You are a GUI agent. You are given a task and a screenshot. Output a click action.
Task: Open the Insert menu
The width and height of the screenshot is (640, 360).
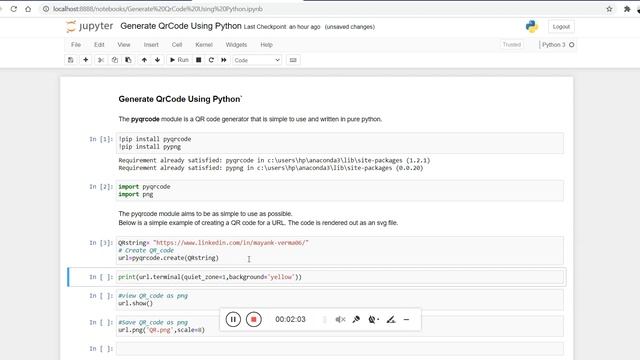pyautogui.click(x=151, y=45)
